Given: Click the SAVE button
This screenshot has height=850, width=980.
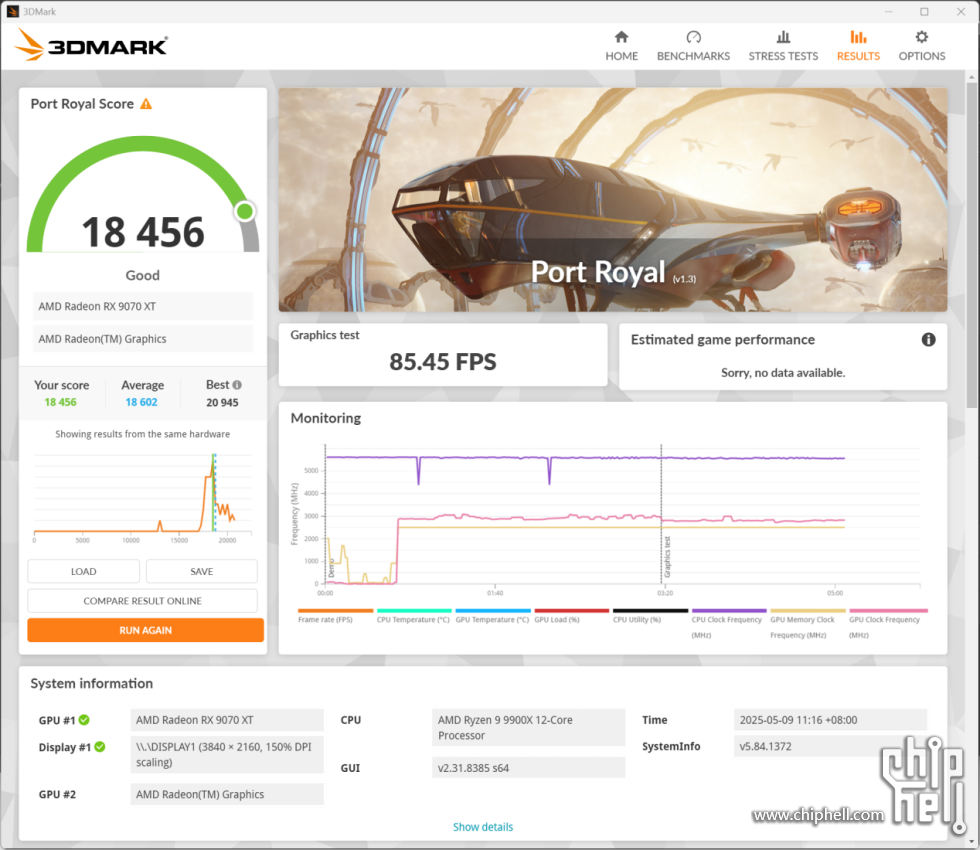Looking at the screenshot, I should 202,571.
